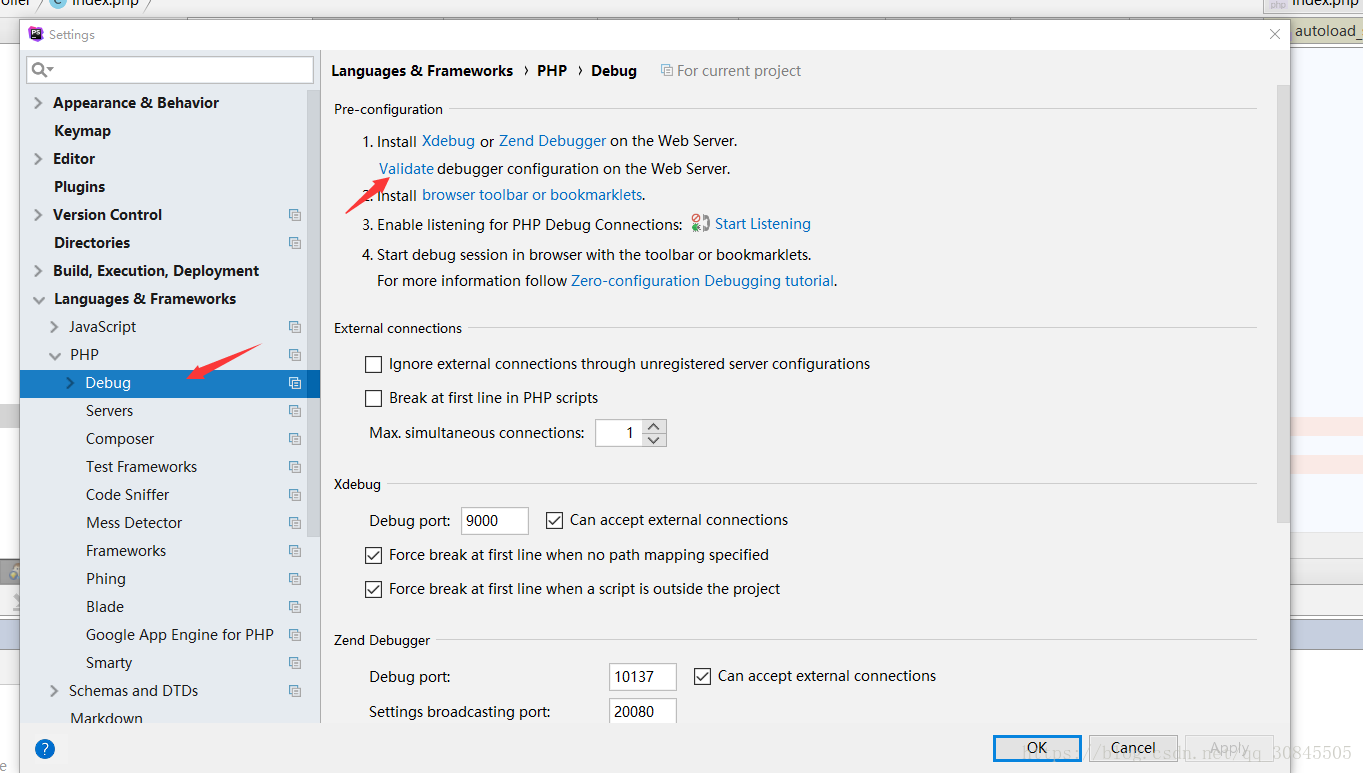This screenshot has width=1363, height=773.
Task: Click the Xdebug link
Action: point(448,141)
